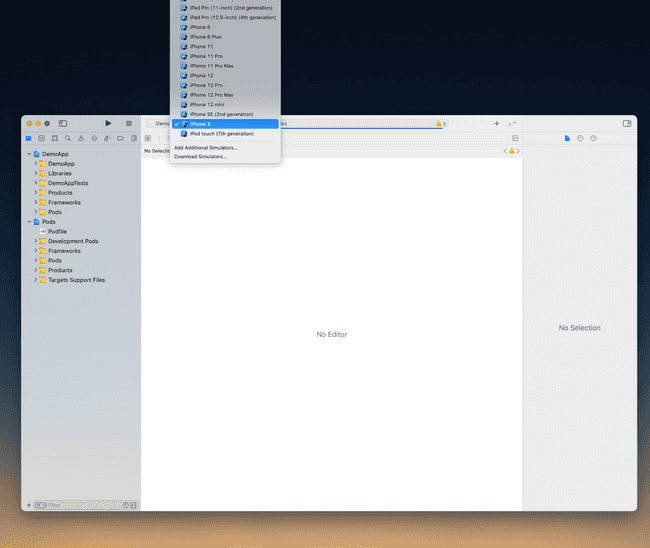
Task: Open the Debug navigator icon
Action: 107,138
